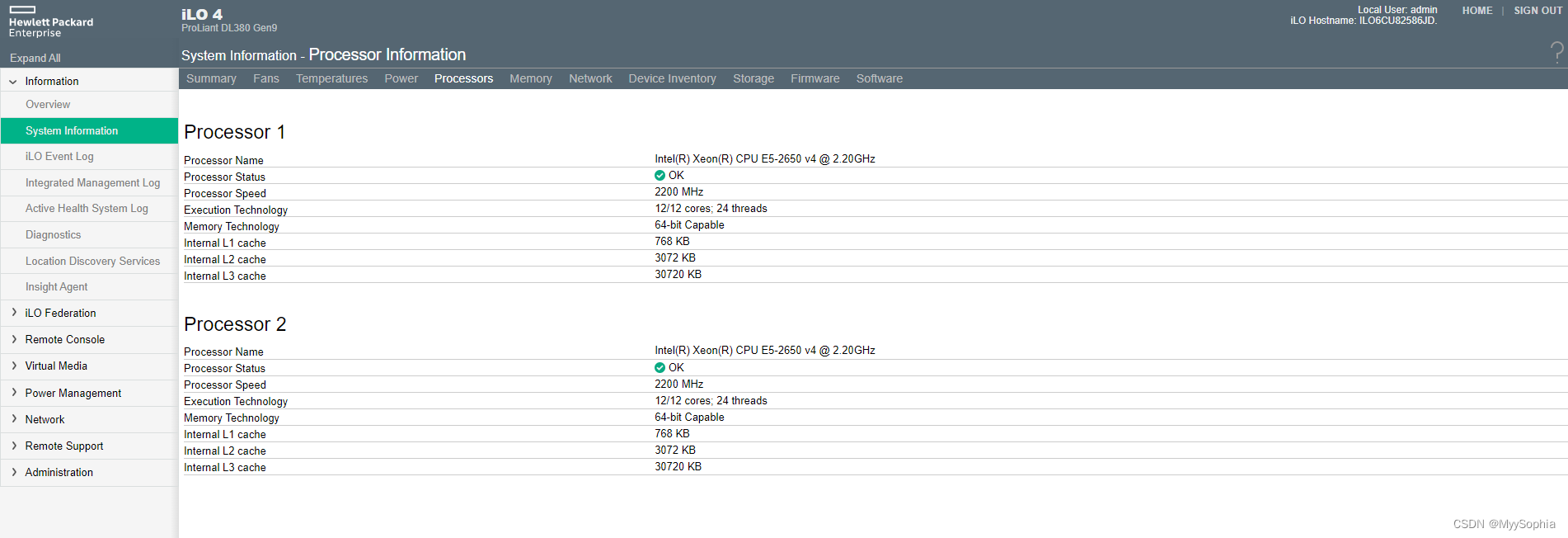Switch to the Power tab
The width and height of the screenshot is (1568, 538).
click(401, 78)
